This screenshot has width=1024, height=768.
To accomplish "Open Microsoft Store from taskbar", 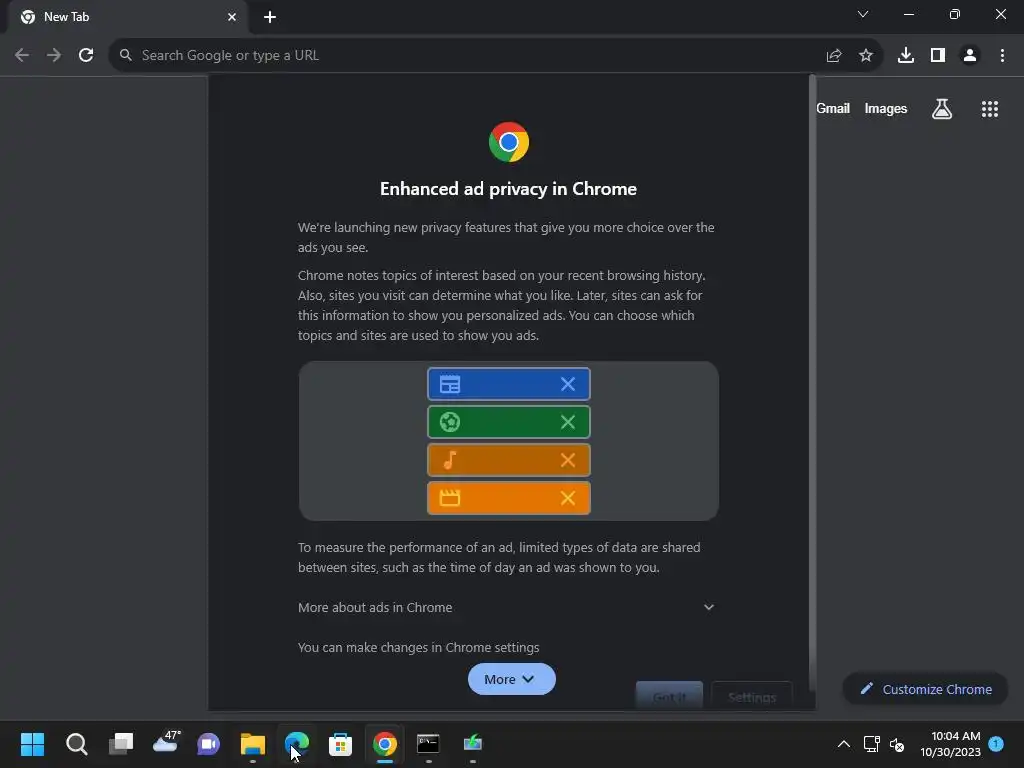I will click(340, 744).
